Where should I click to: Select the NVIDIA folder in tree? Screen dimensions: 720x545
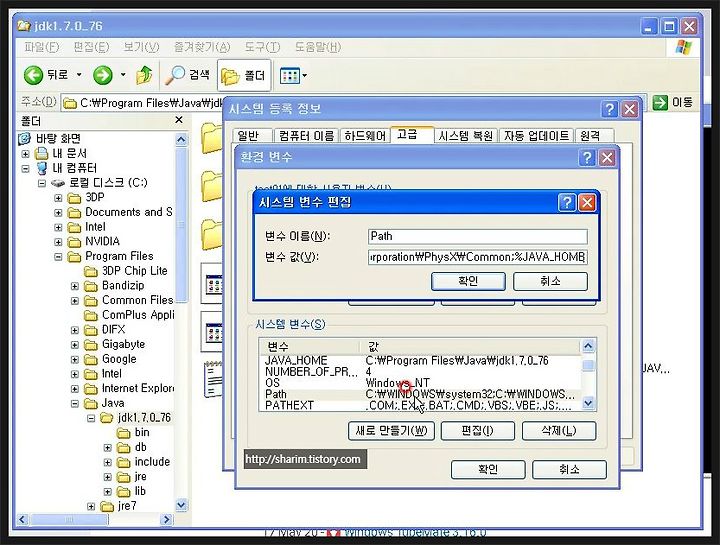click(94, 242)
